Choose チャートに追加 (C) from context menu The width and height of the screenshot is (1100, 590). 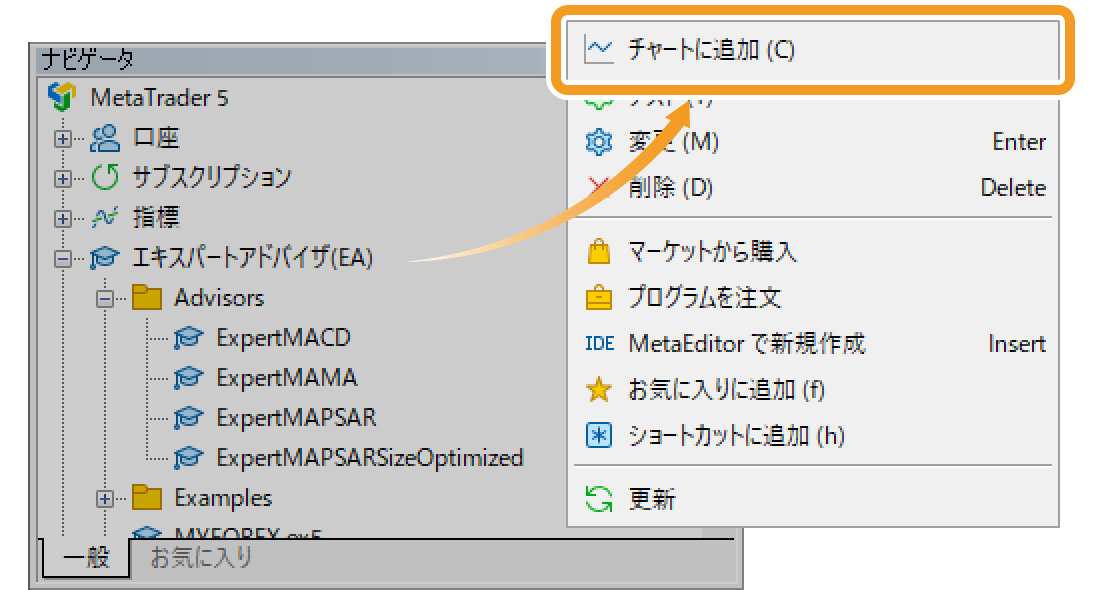[x=812, y=50]
